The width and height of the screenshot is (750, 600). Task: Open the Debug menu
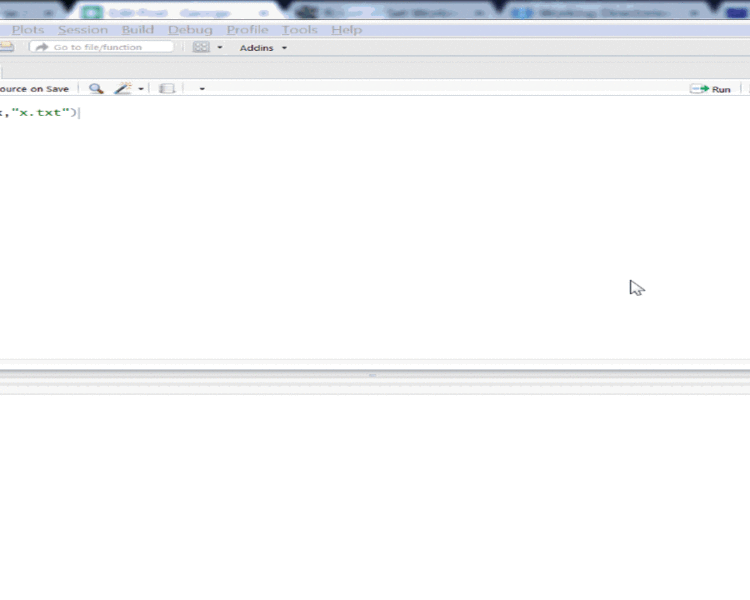tap(190, 30)
